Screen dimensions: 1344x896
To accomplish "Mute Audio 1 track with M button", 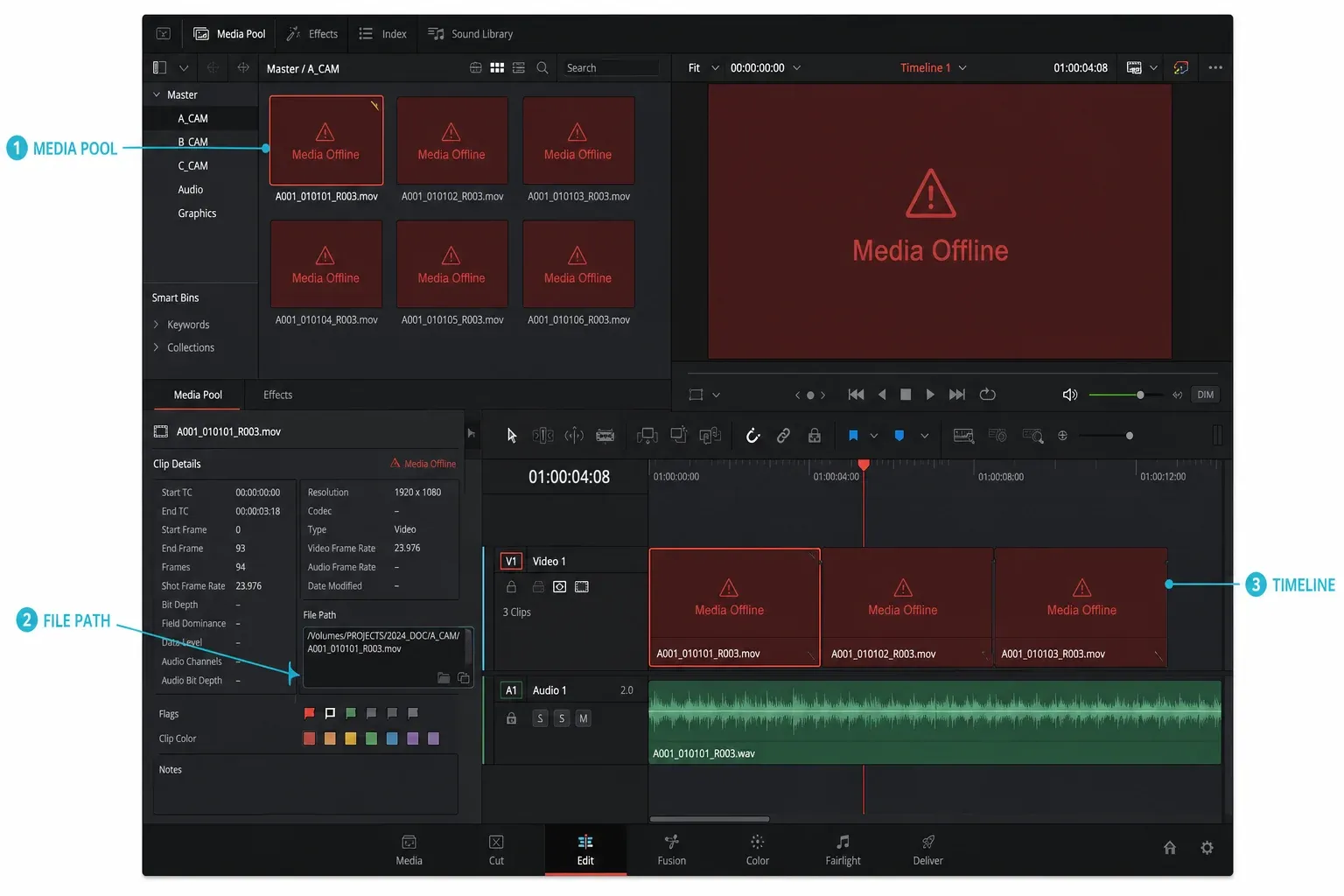I will [x=583, y=718].
